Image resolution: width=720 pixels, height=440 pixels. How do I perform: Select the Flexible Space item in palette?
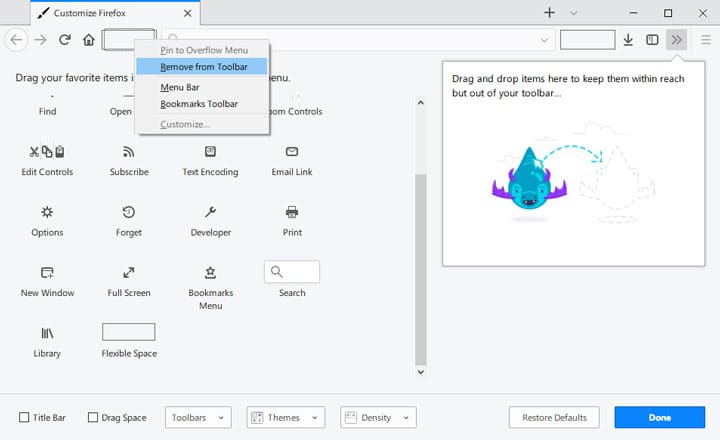click(129, 340)
